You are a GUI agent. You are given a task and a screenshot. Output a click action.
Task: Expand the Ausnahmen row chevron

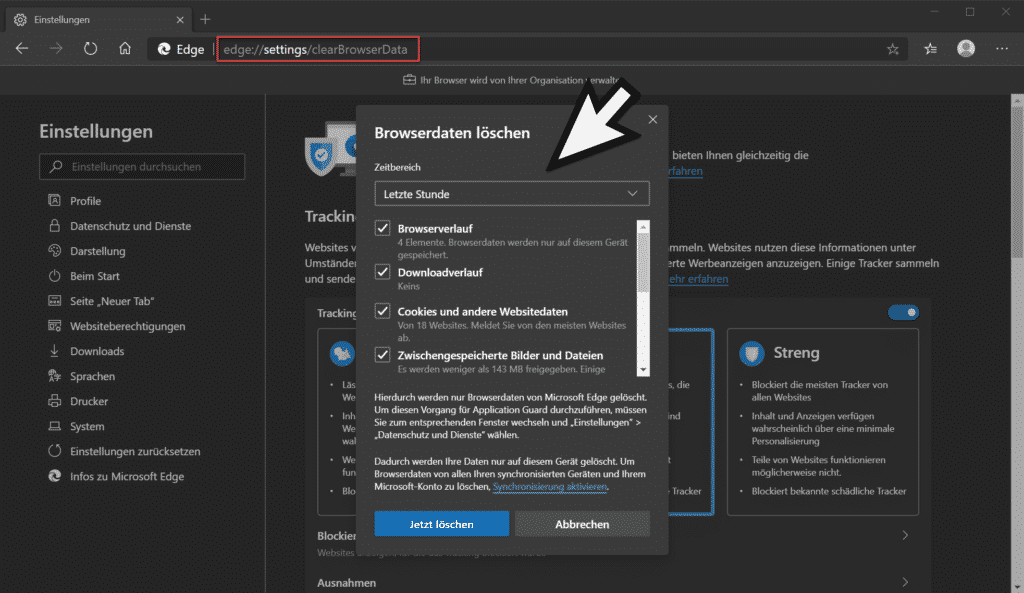pyautogui.click(x=905, y=582)
